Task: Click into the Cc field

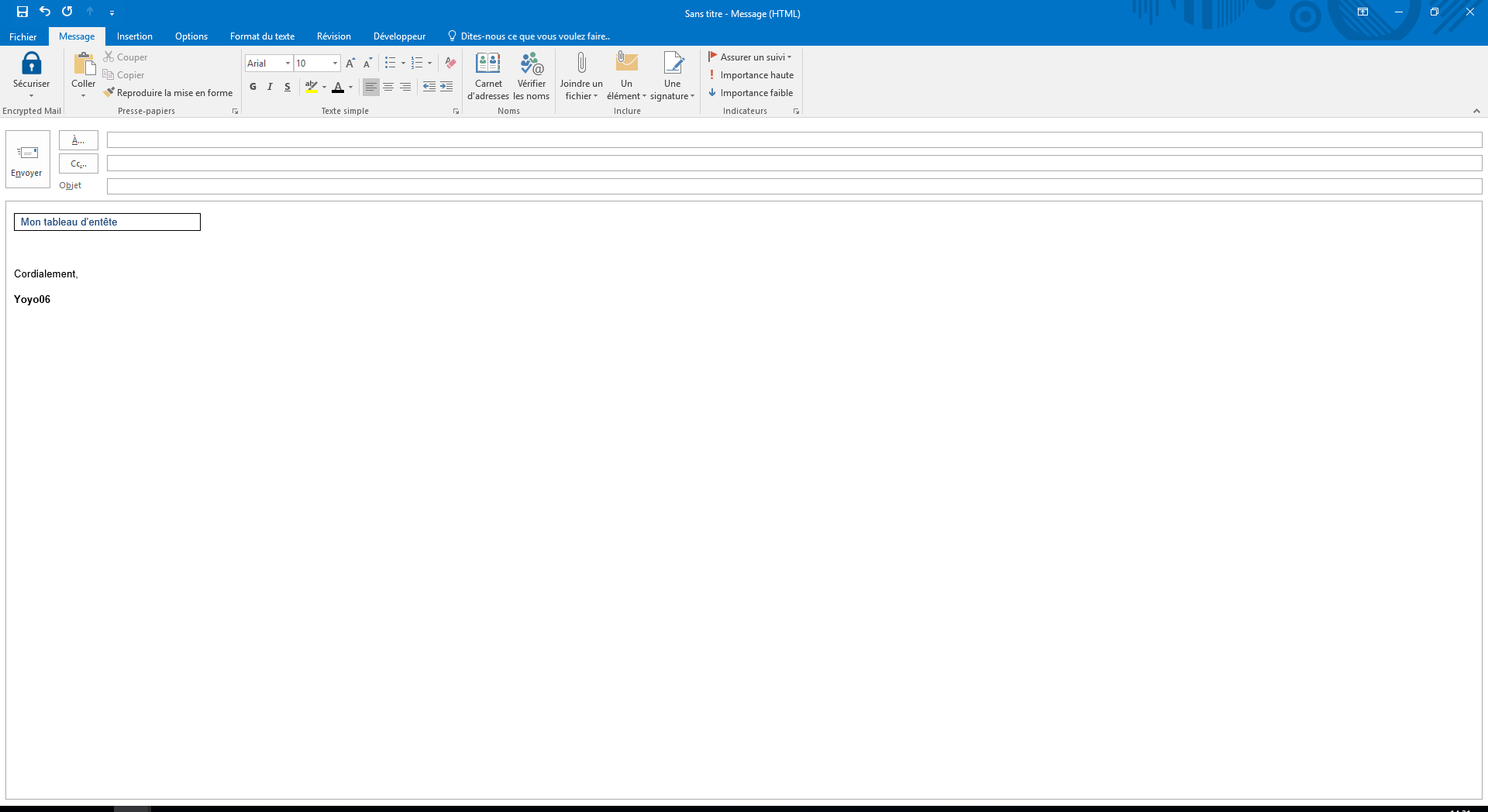Action: (x=794, y=163)
